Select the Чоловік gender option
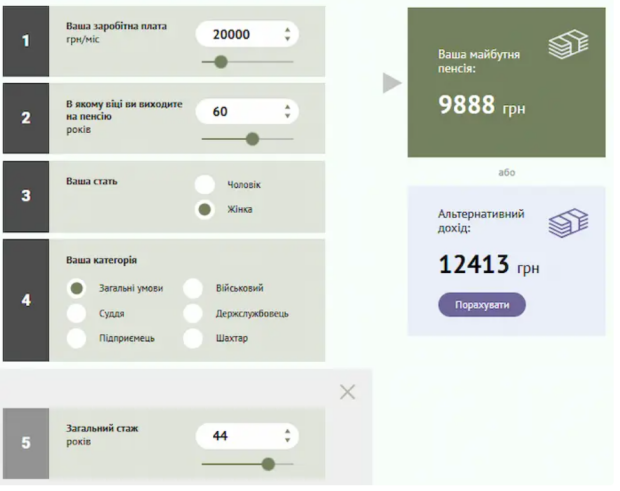620x491 pixels. 205,185
